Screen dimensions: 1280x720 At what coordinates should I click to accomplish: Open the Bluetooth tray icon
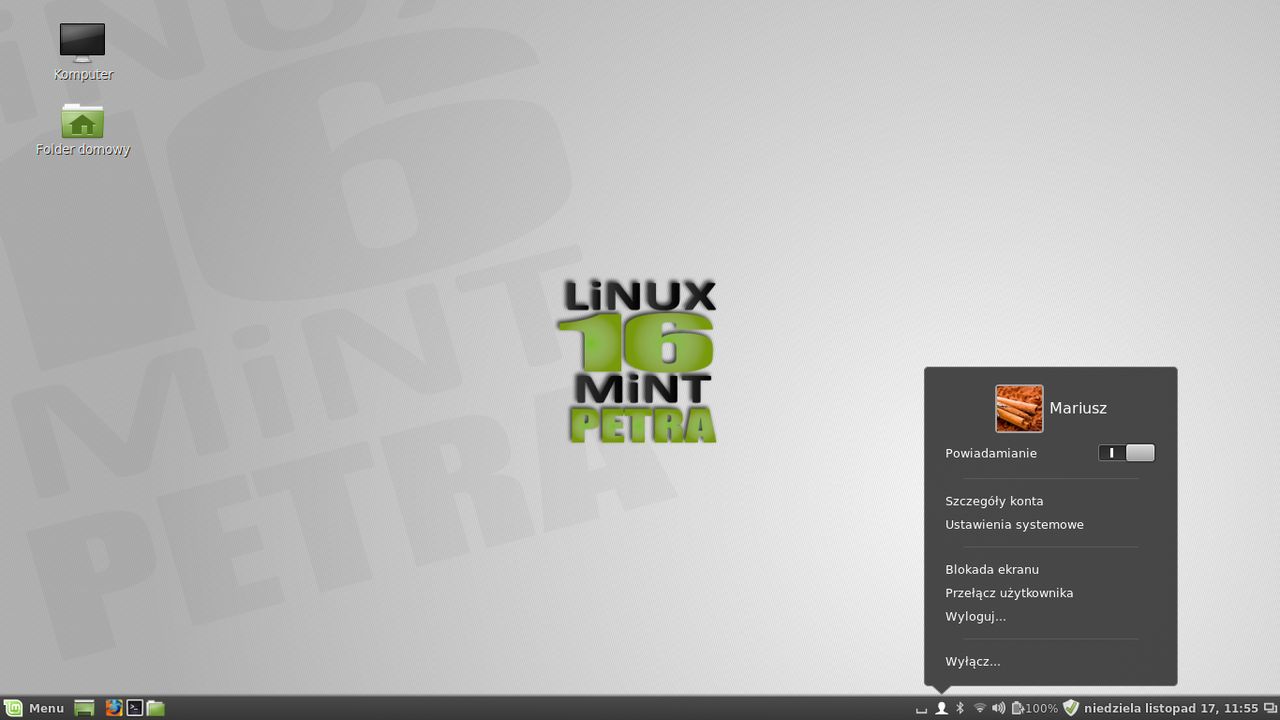pos(960,708)
